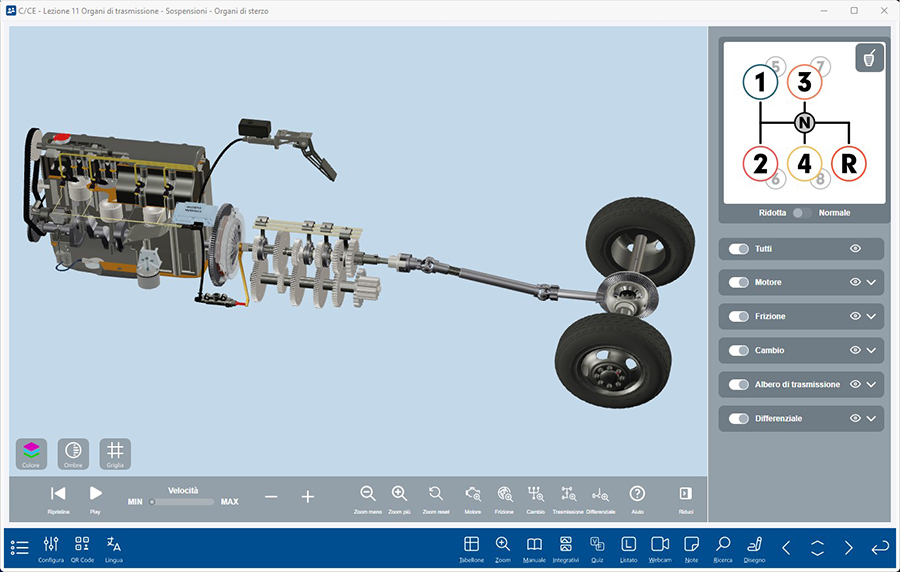
Task: Click the Velocità speed slider handle
Action: (x=152, y=502)
